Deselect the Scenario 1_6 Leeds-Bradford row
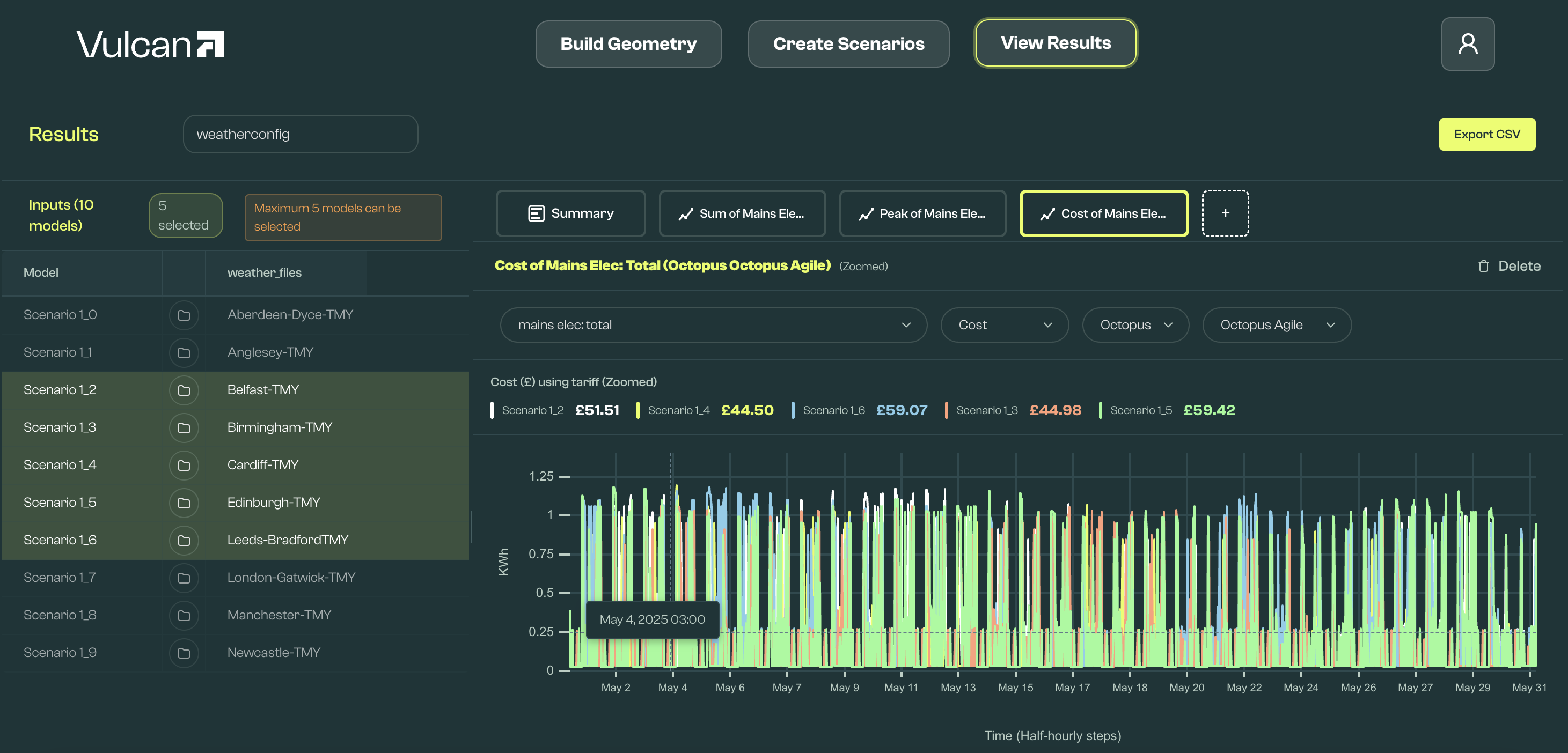The image size is (1568, 753). click(x=60, y=540)
